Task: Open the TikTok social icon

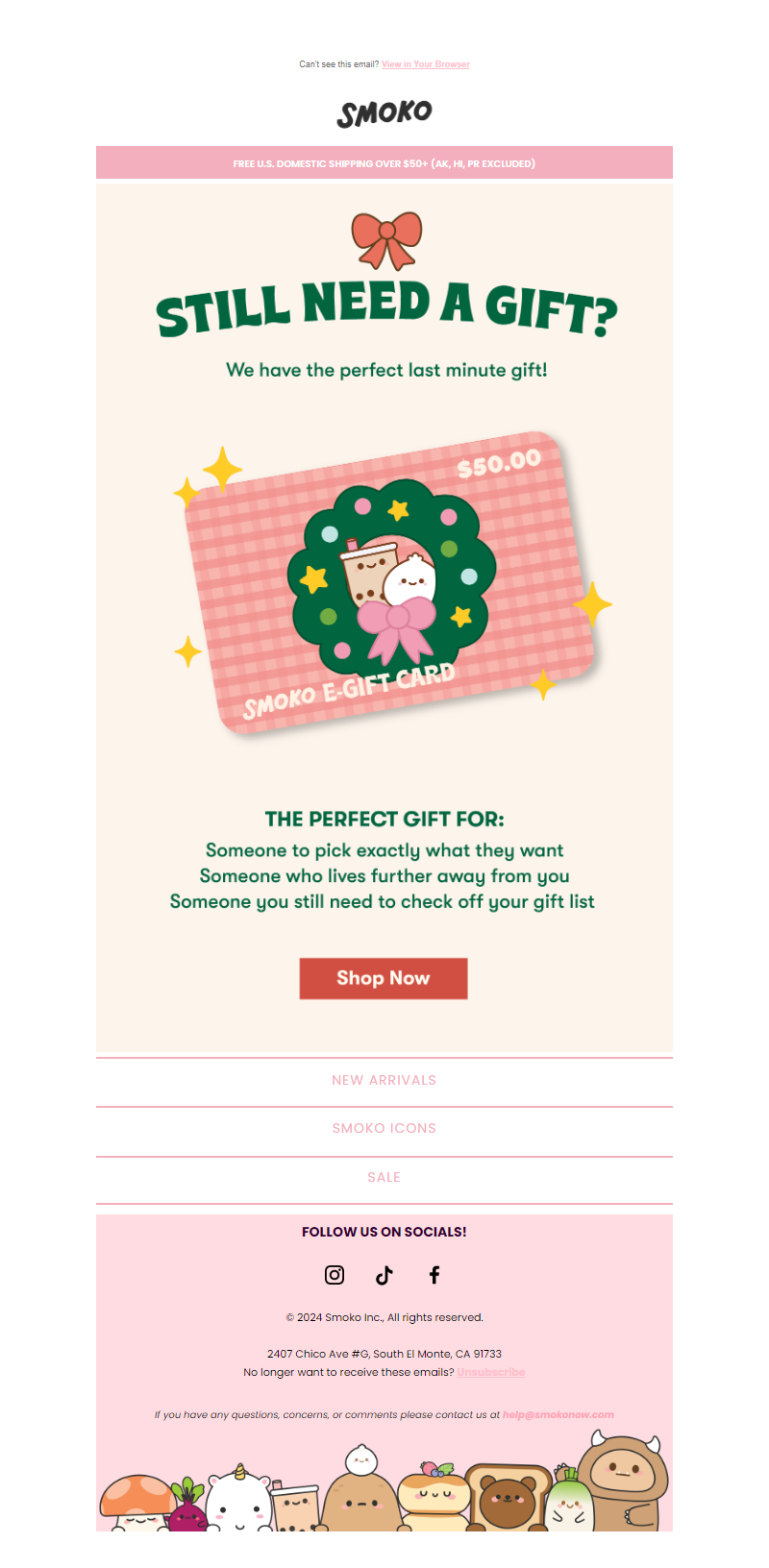Action: (384, 1275)
